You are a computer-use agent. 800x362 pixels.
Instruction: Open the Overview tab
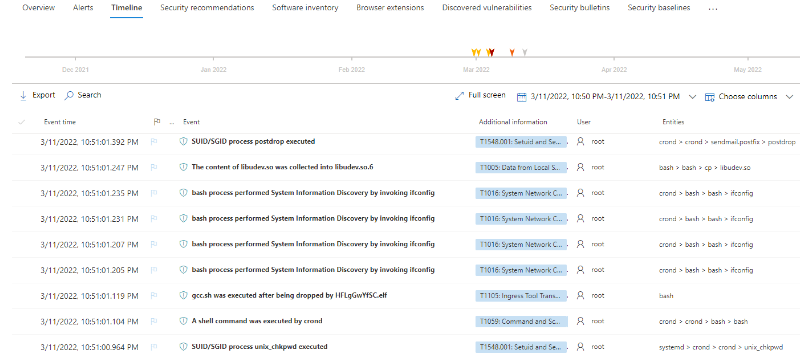[x=39, y=8]
